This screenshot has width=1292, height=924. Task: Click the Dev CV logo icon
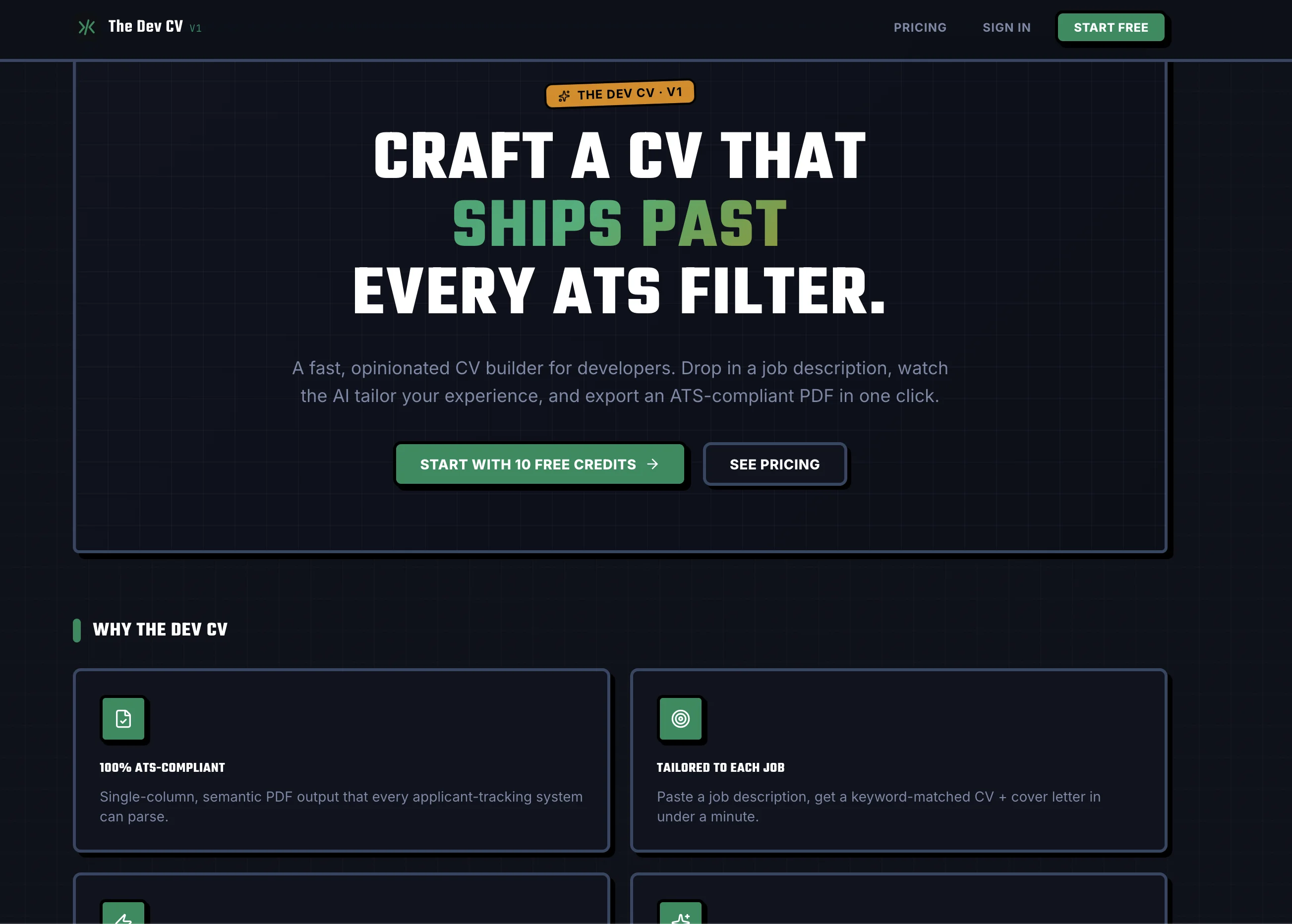pyautogui.click(x=86, y=27)
